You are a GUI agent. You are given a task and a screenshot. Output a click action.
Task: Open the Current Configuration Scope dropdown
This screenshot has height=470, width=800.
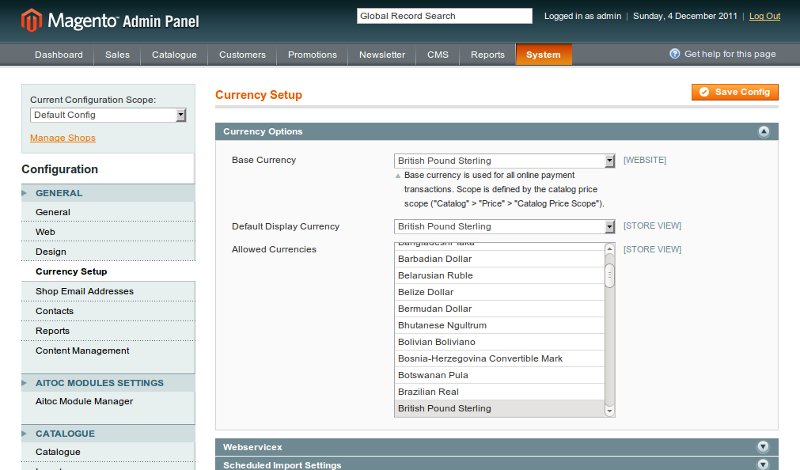[108, 115]
